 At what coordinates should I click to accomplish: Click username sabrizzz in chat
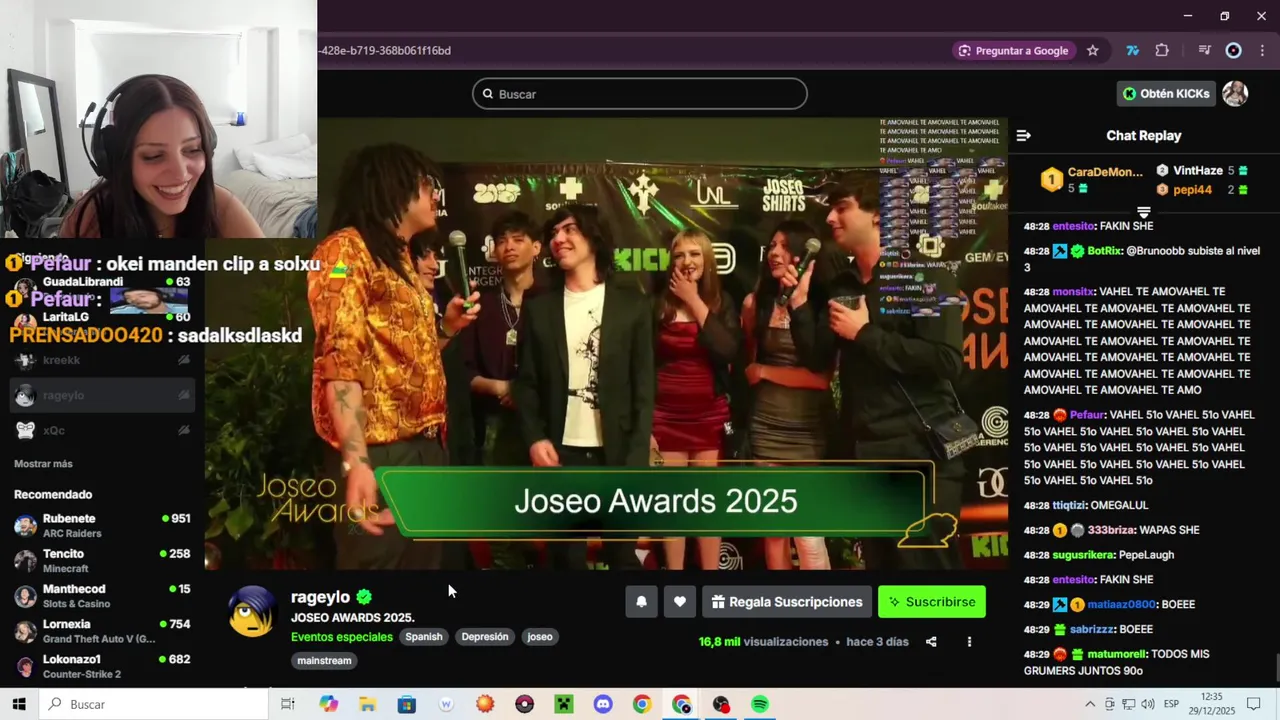coord(1091,630)
